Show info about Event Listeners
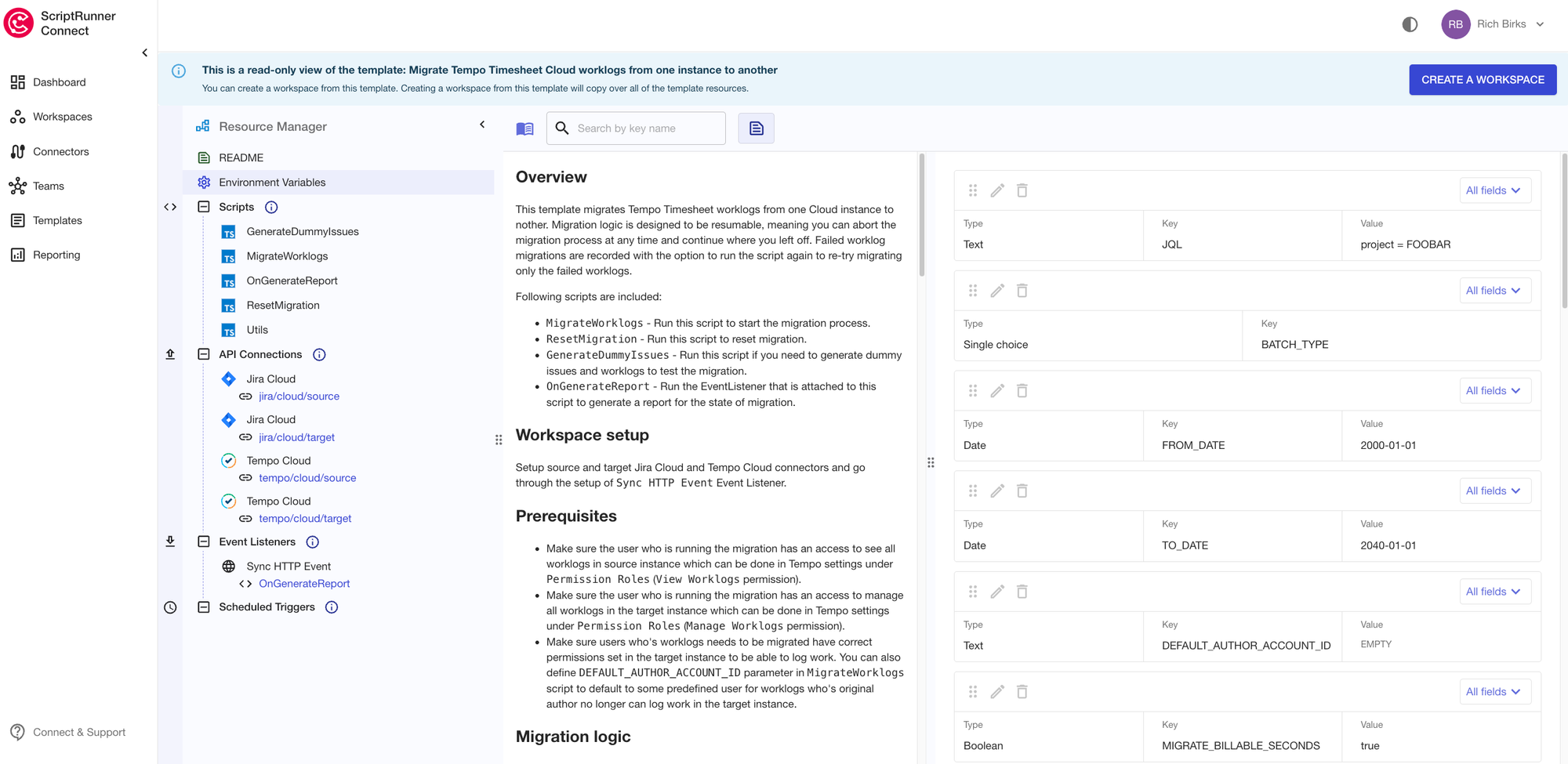 tap(312, 541)
